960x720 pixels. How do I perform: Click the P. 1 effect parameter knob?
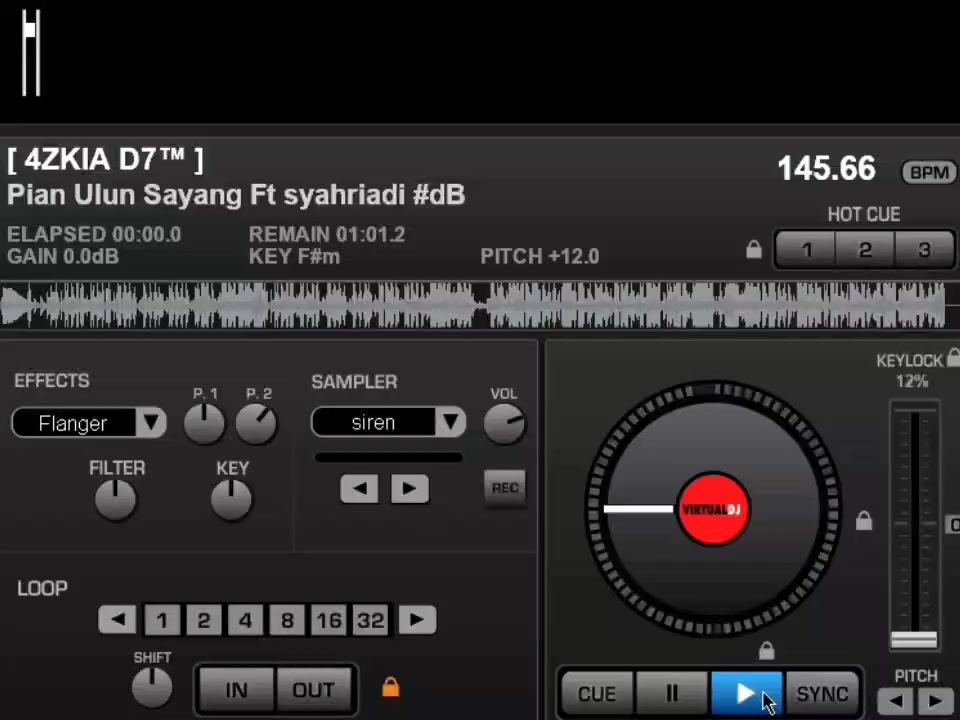tap(204, 424)
